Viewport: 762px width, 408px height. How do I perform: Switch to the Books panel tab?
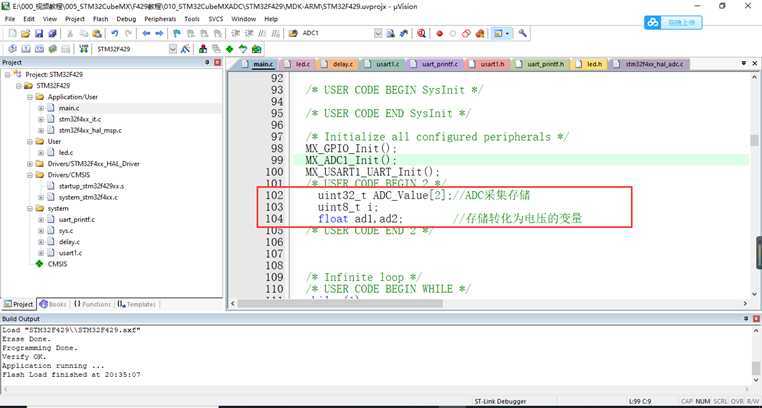pos(53,304)
